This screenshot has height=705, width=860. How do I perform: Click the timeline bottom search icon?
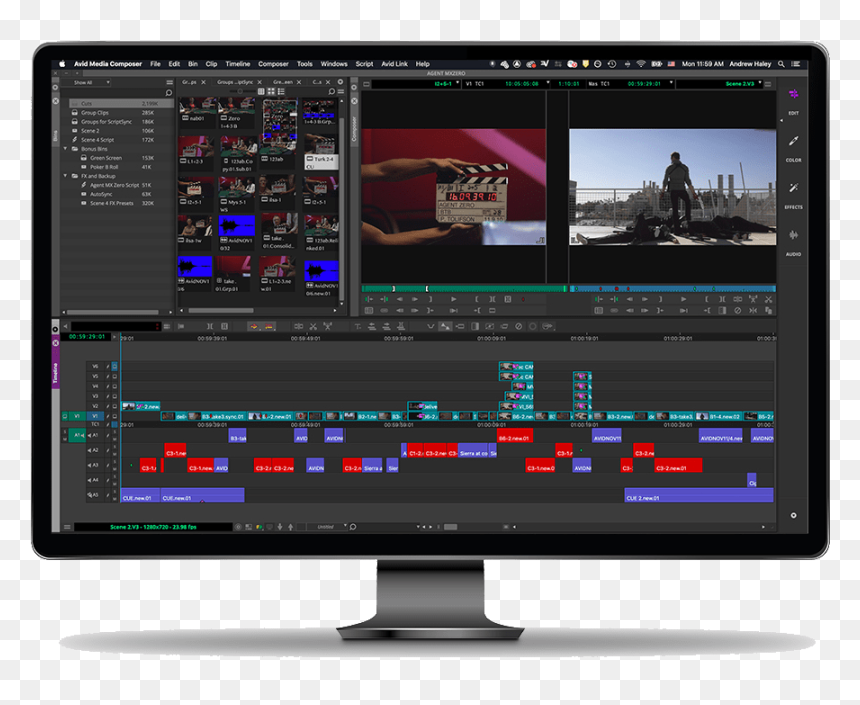(x=353, y=527)
